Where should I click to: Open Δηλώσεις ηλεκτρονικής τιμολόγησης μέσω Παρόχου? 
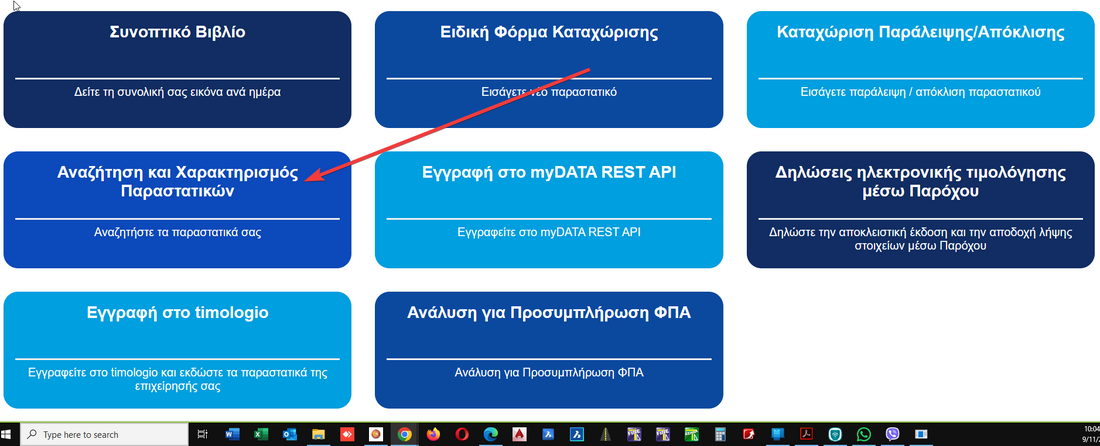click(920, 209)
